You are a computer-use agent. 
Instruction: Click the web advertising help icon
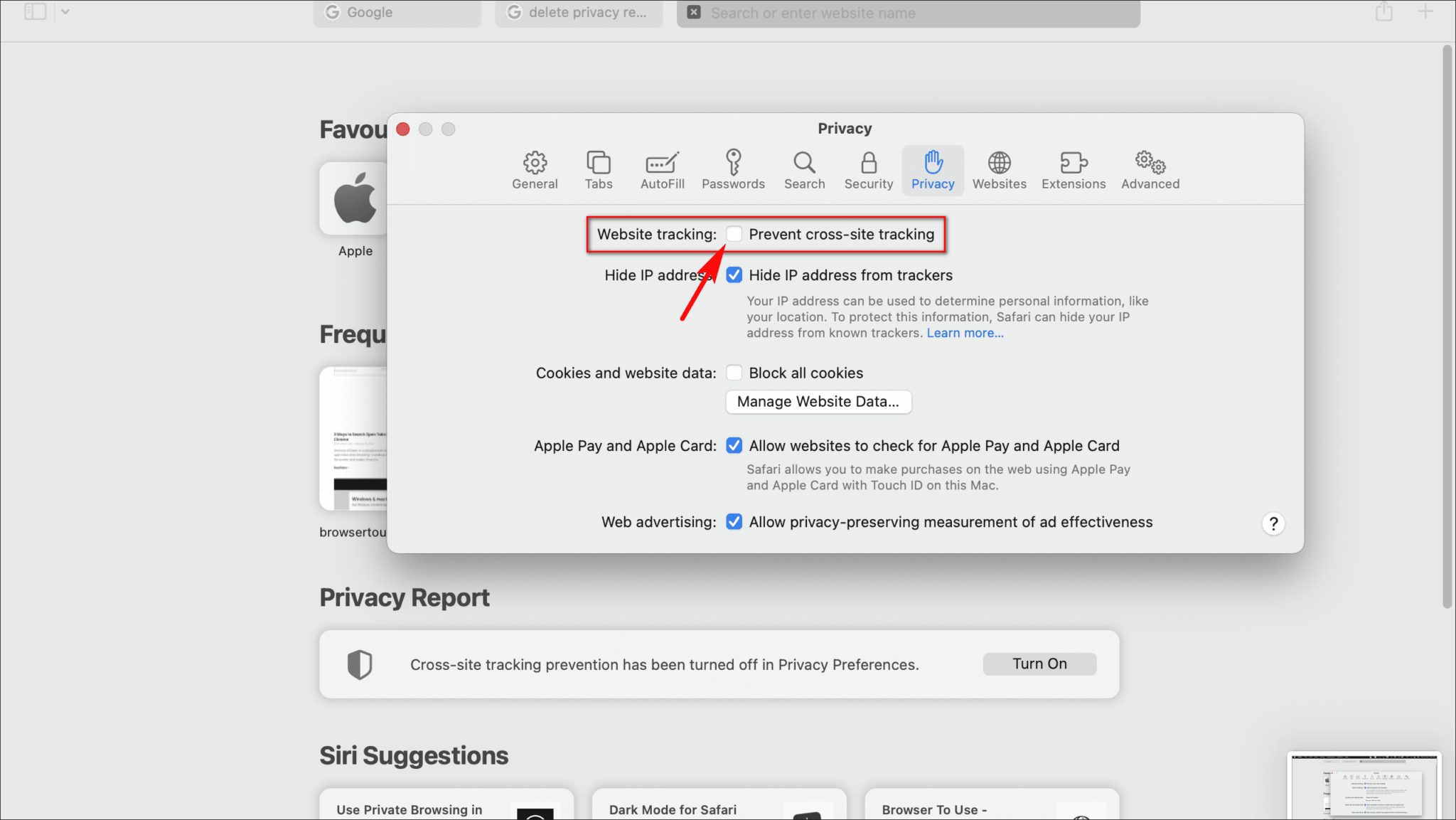click(x=1273, y=523)
